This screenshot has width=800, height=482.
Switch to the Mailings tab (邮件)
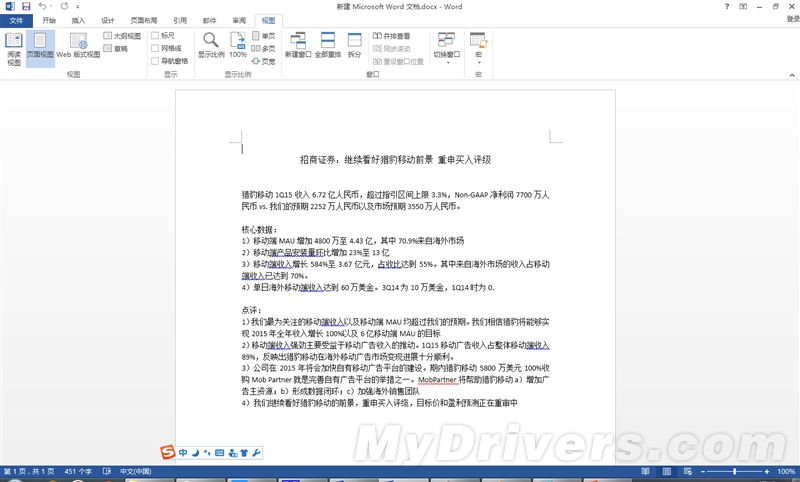tap(209, 20)
